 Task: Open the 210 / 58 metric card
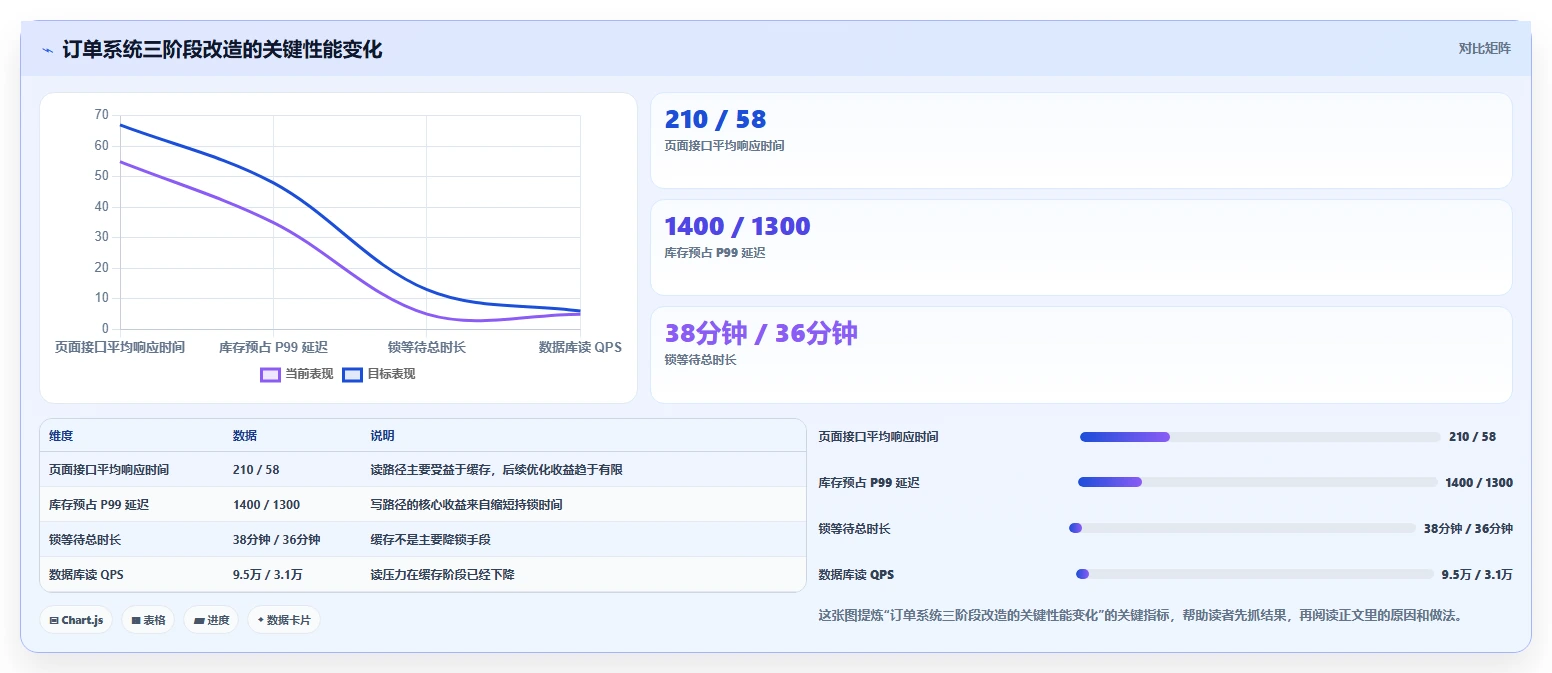[x=1081, y=141]
